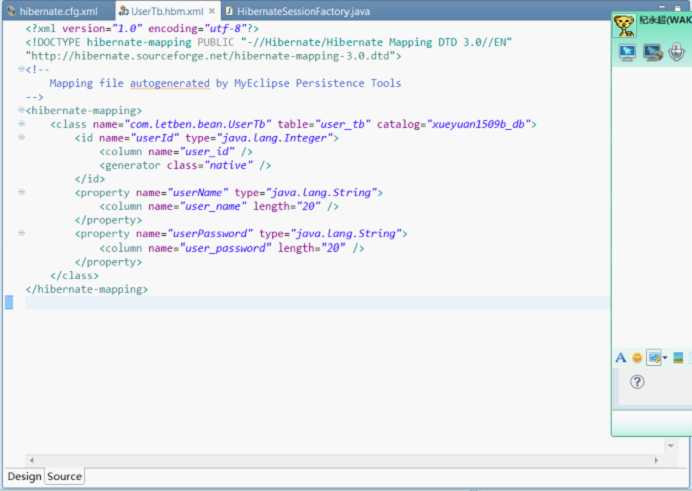Click the hibernate.sourceforge.net DTD URL line
The width and height of the screenshot is (692, 491).
tap(214, 56)
